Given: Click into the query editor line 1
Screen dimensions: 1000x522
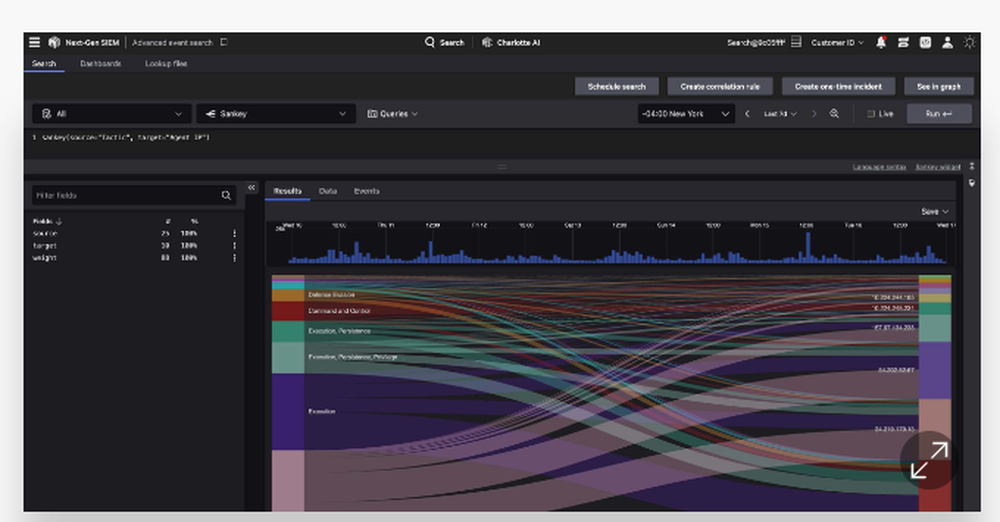Looking at the screenshot, I should [126, 137].
